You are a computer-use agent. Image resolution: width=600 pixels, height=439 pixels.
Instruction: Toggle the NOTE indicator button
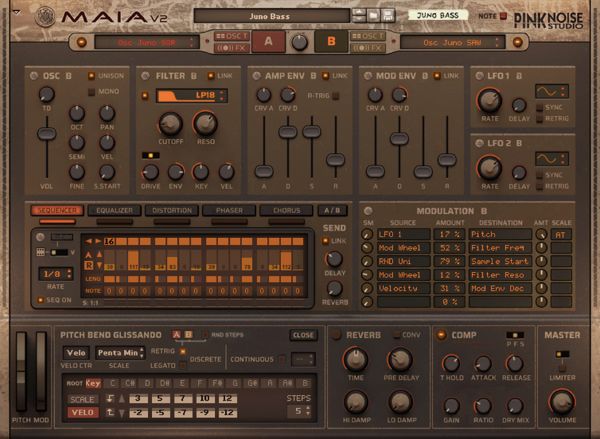pyautogui.click(x=504, y=16)
